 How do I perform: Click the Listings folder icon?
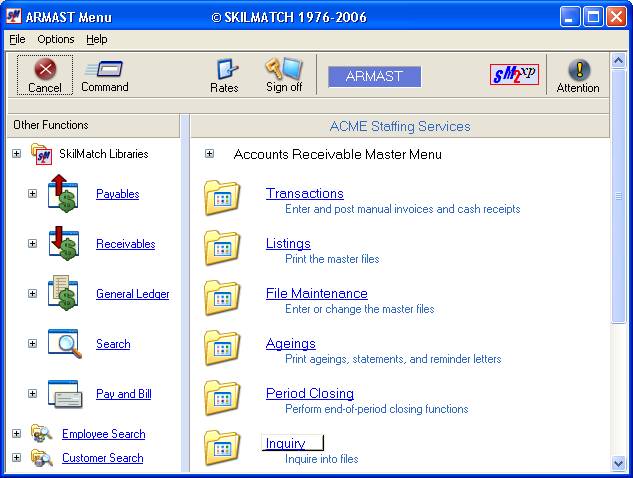222,247
